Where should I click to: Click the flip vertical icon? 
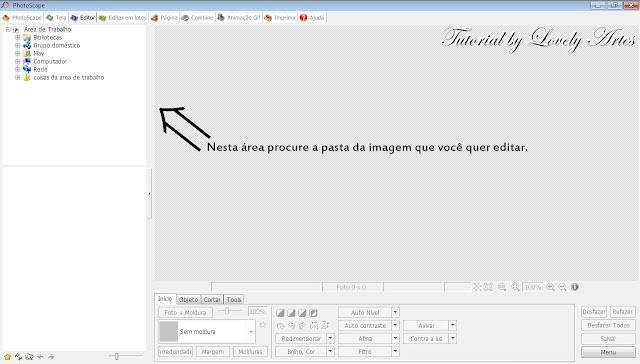pyautogui.click(x=325, y=325)
